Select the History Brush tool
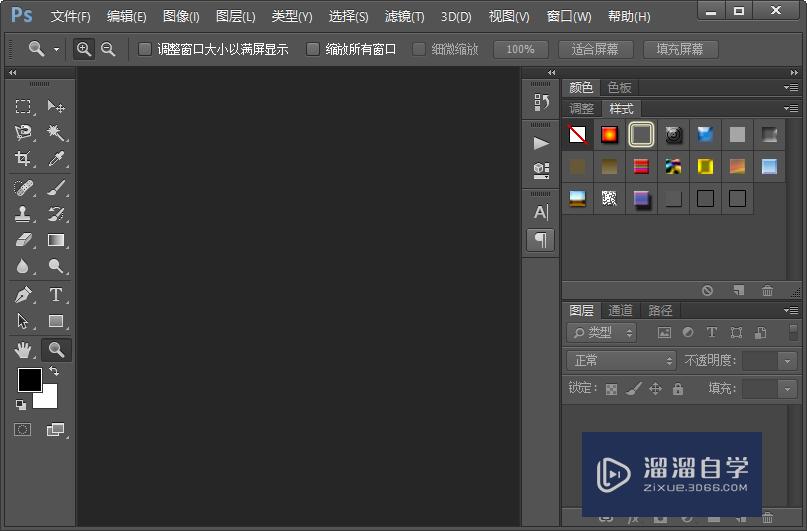 click(x=56, y=214)
